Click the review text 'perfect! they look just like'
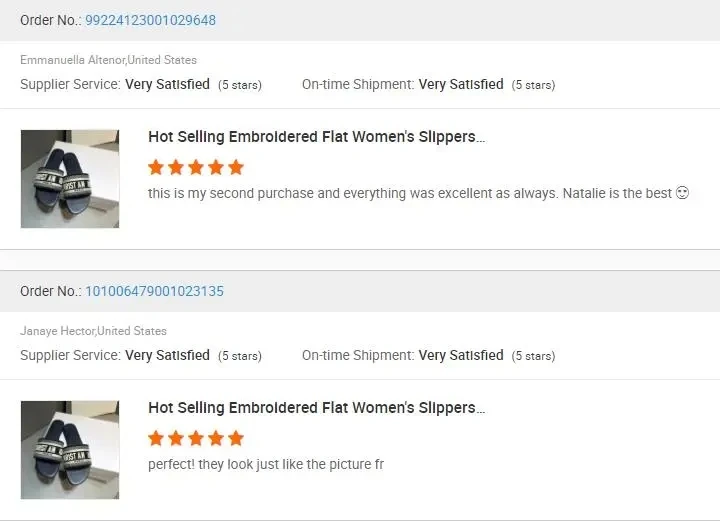The height and width of the screenshot is (521, 720). pos(265,465)
